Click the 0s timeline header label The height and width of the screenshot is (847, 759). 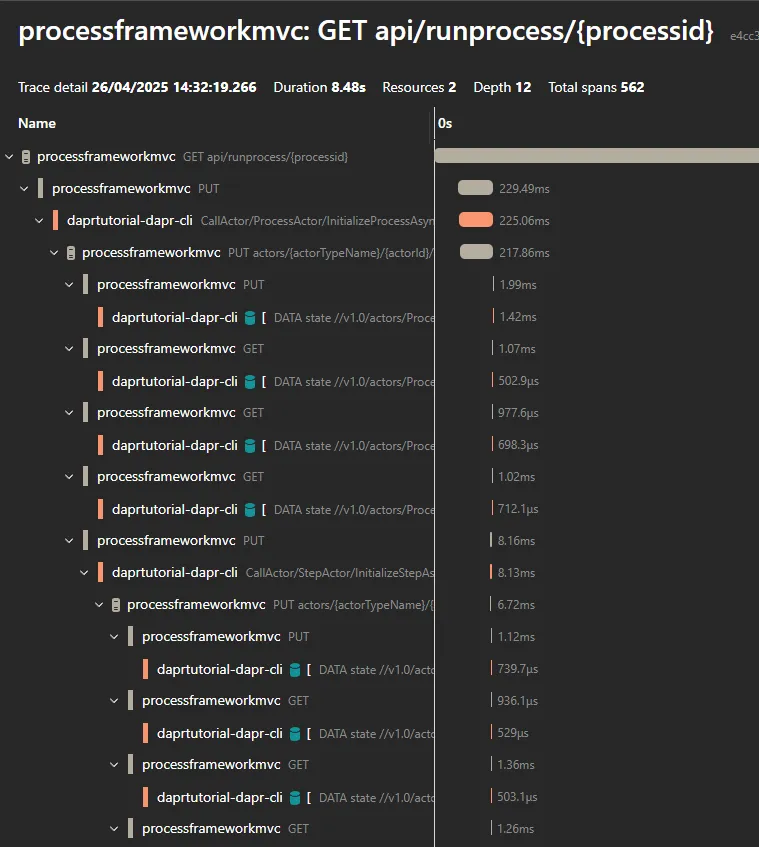(443, 123)
